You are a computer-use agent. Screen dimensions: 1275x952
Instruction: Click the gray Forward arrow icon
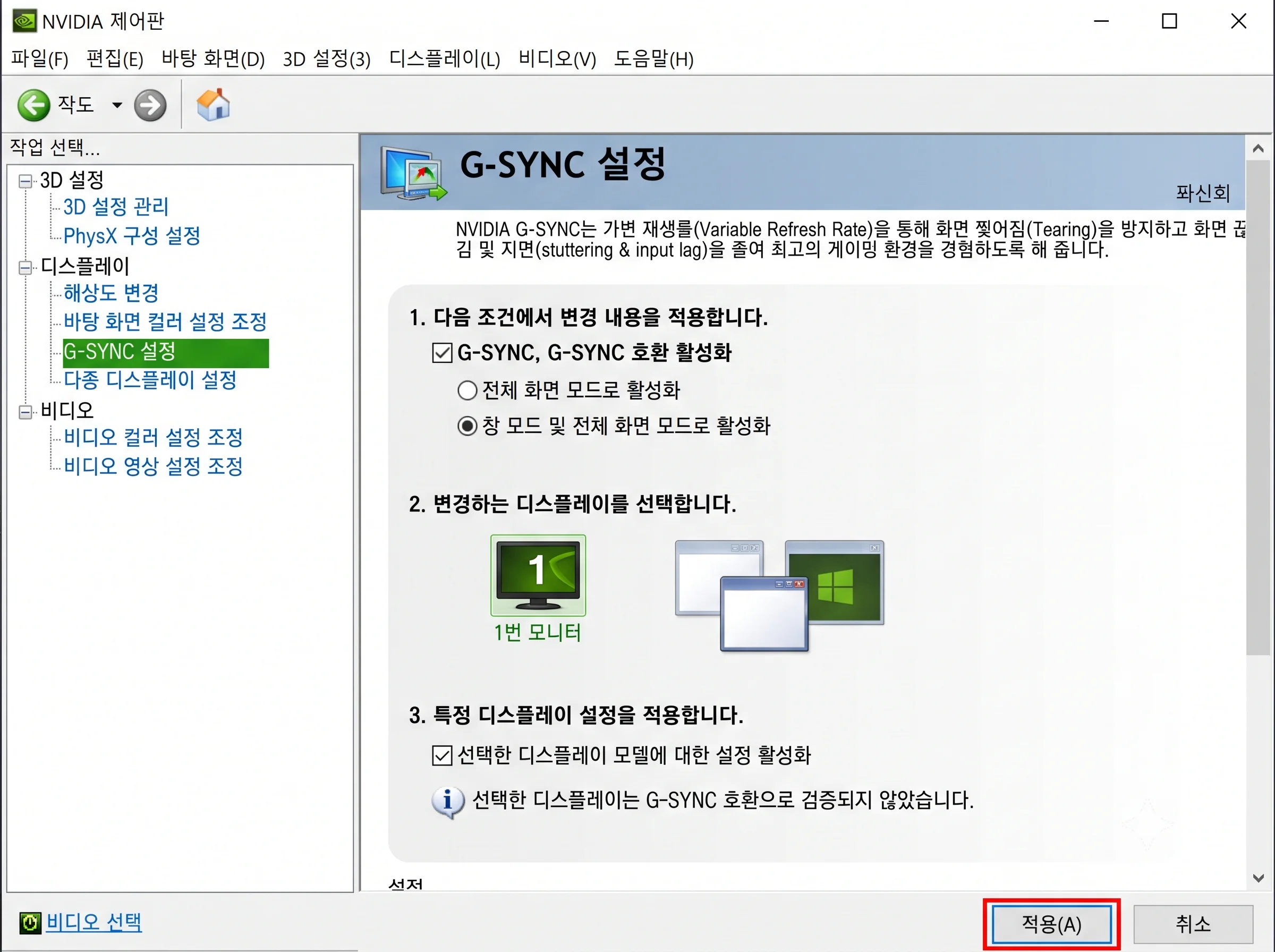click(x=150, y=106)
